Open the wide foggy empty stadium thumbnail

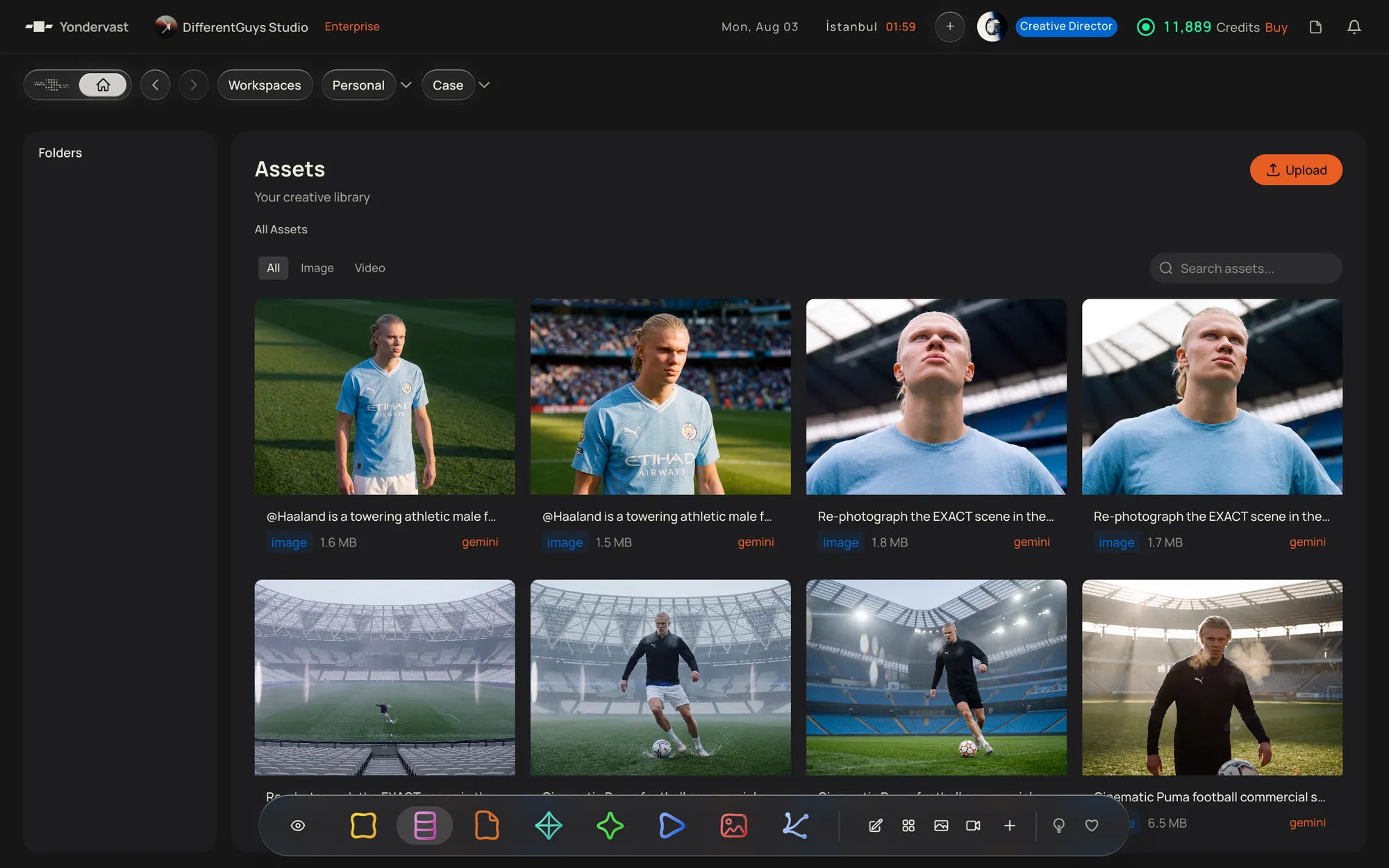pyautogui.click(x=385, y=677)
